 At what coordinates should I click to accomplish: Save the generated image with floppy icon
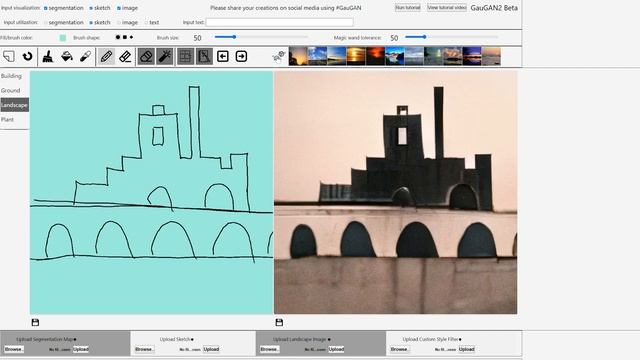[x=279, y=322]
